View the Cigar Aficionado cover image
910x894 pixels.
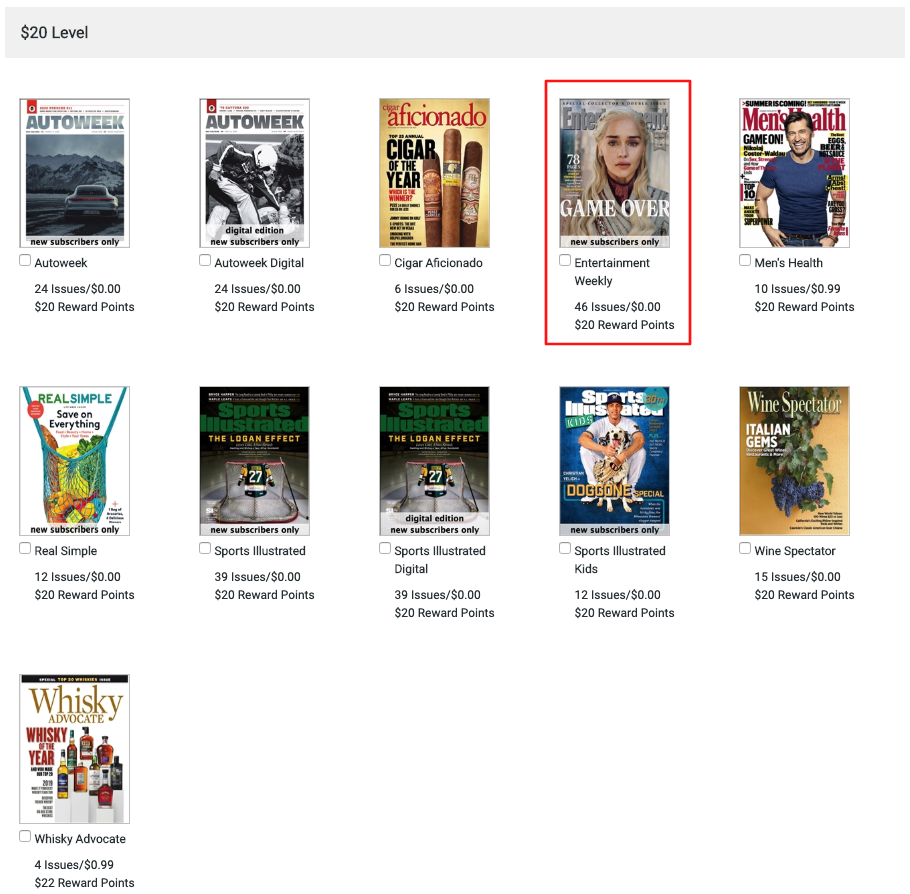point(434,173)
